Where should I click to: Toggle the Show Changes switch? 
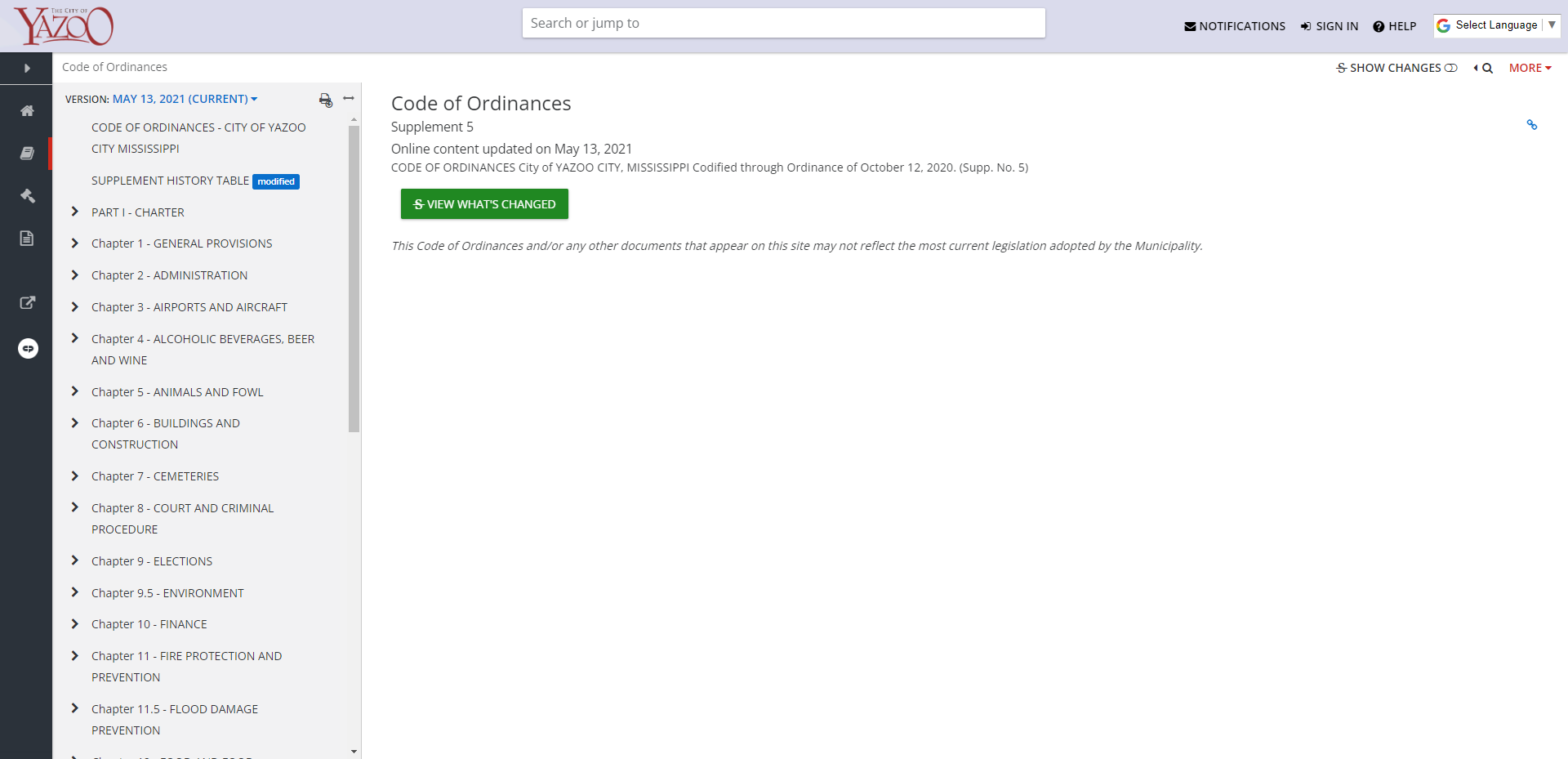coord(1450,68)
